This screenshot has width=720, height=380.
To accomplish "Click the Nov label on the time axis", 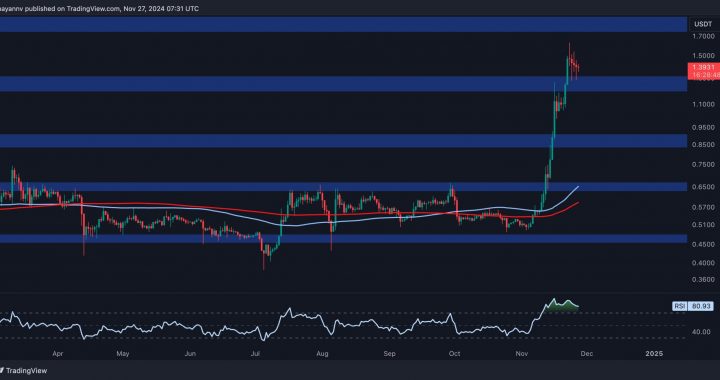I will pyautogui.click(x=522, y=354).
